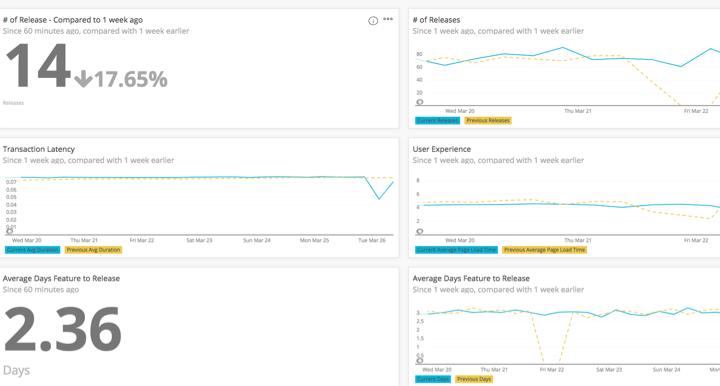Toggle the Current Avg Duration legend
This screenshot has width=720, height=386.
32,250
